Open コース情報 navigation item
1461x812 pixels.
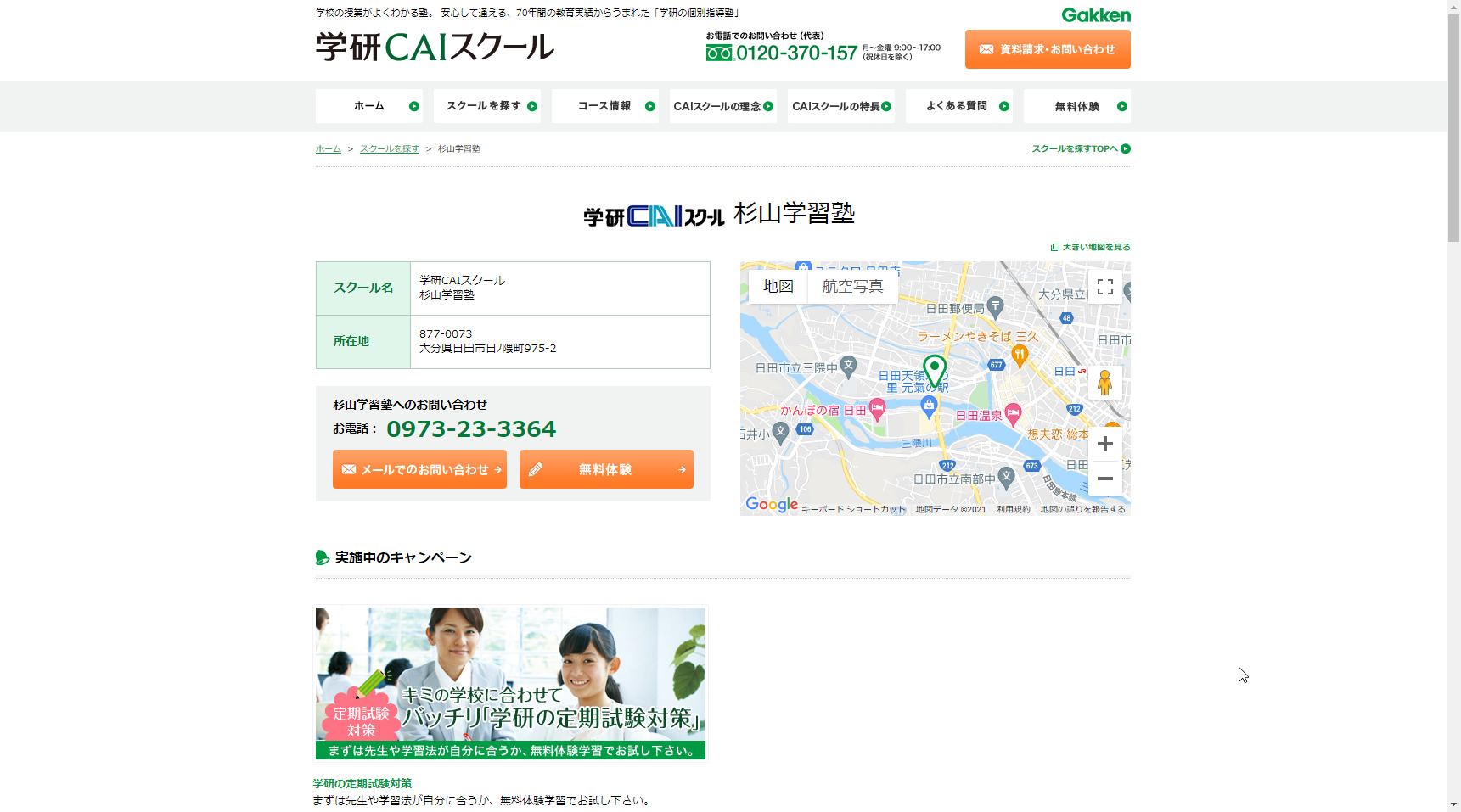click(605, 106)
